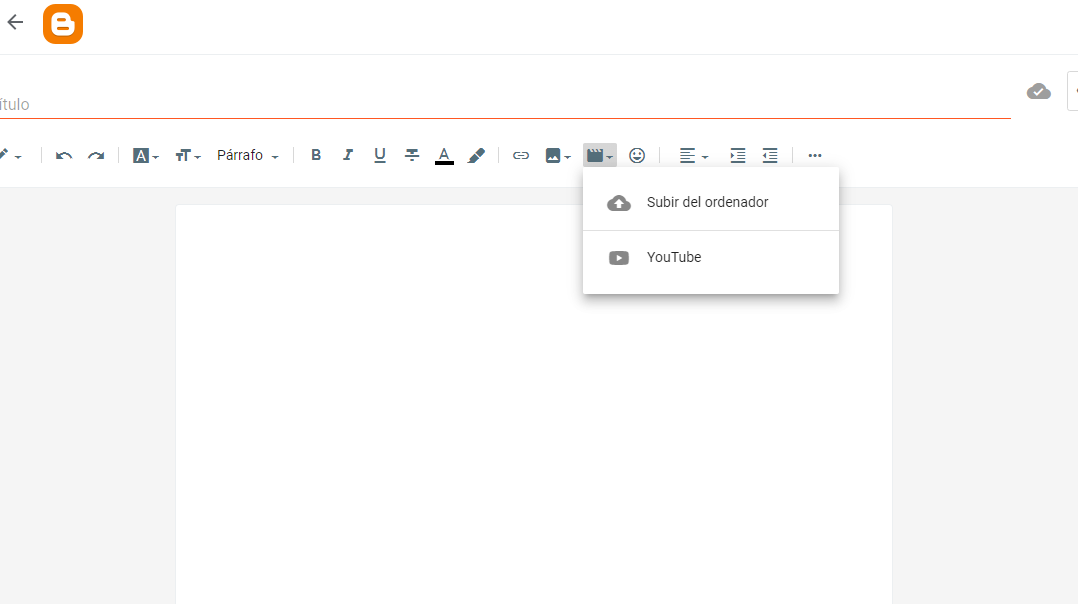Decrease indent of the paragraph

click(x=769, y=155)
